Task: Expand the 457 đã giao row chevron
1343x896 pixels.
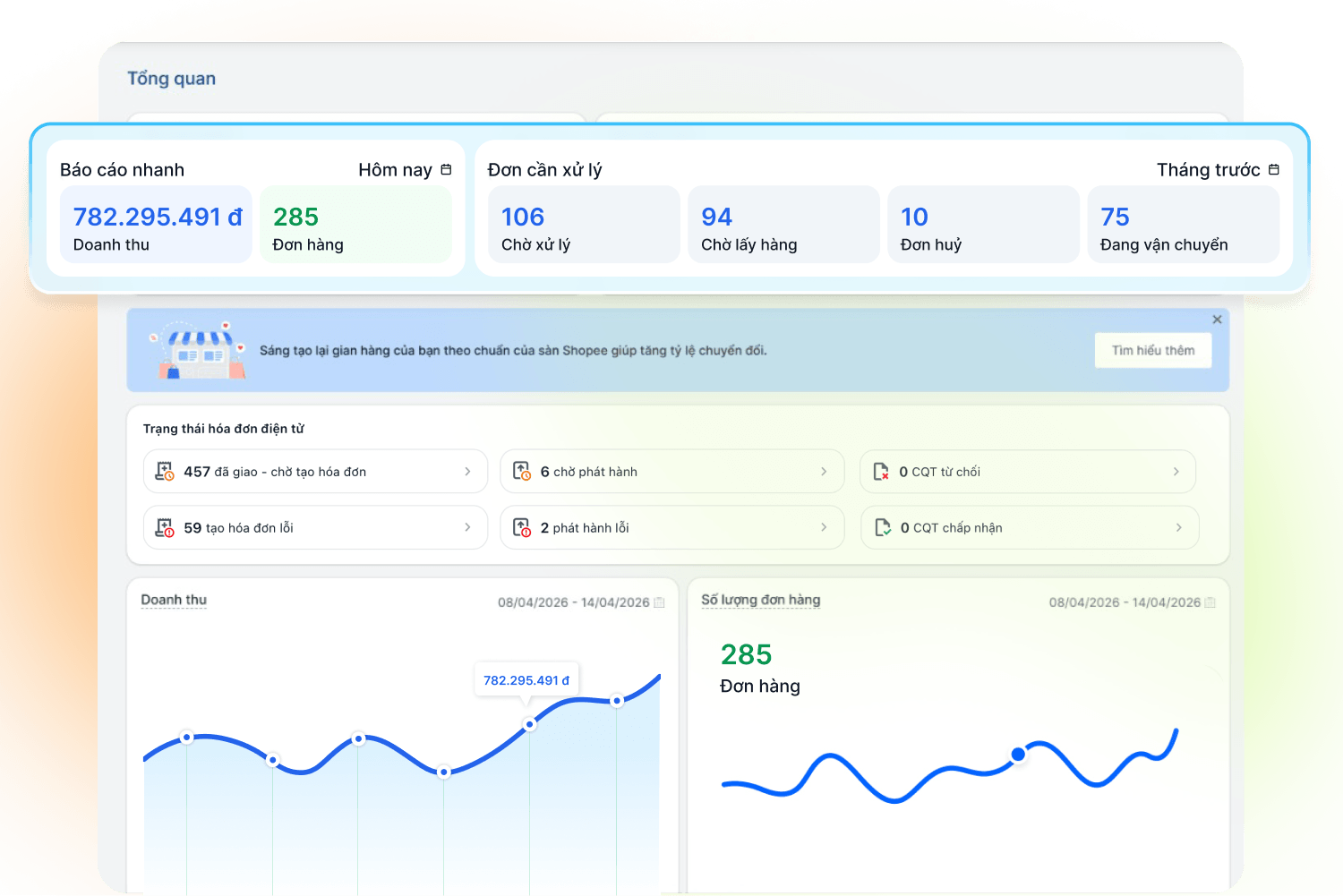Action: [467, 472]
